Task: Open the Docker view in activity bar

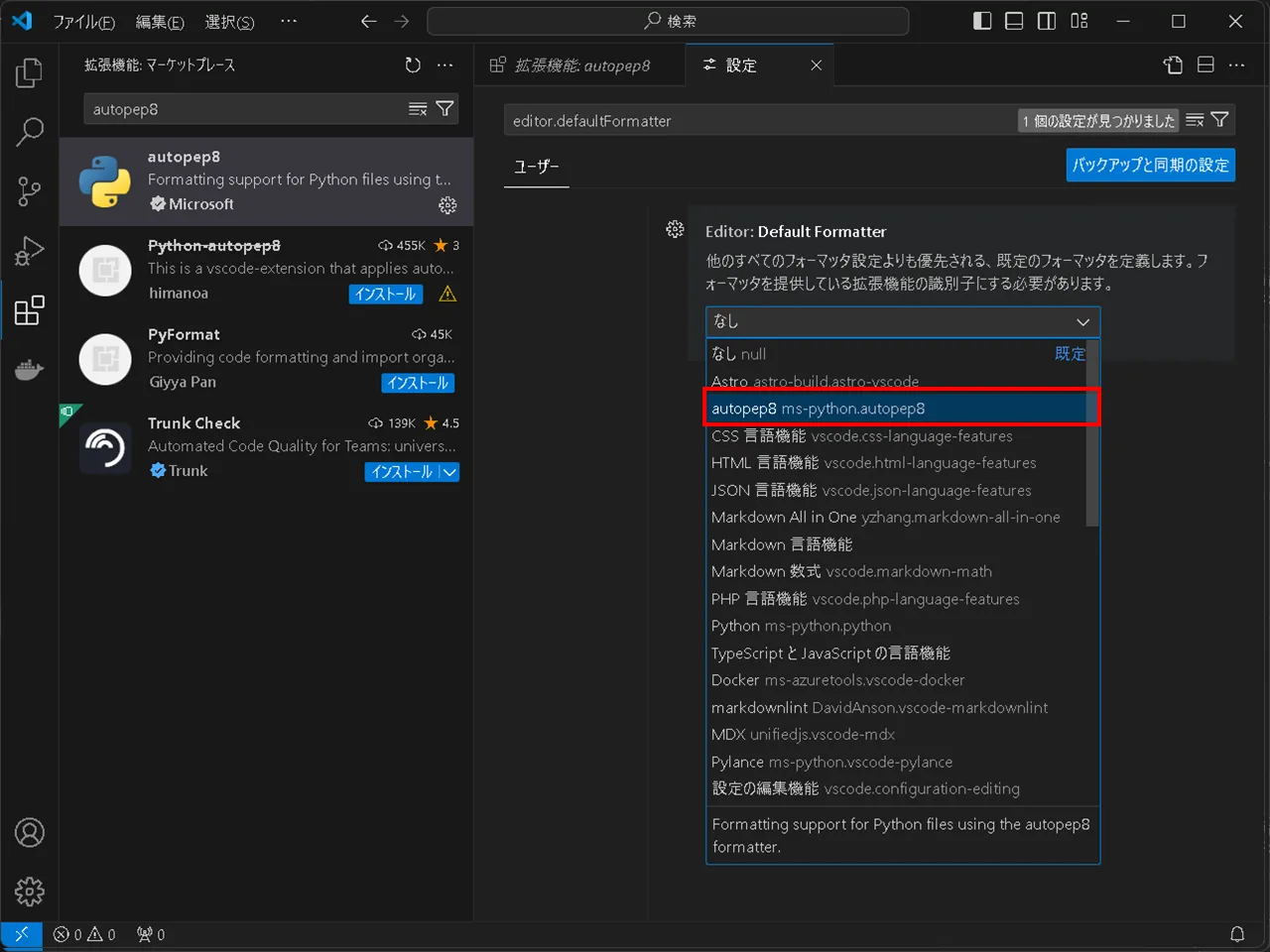Action: tap(30, 371)
